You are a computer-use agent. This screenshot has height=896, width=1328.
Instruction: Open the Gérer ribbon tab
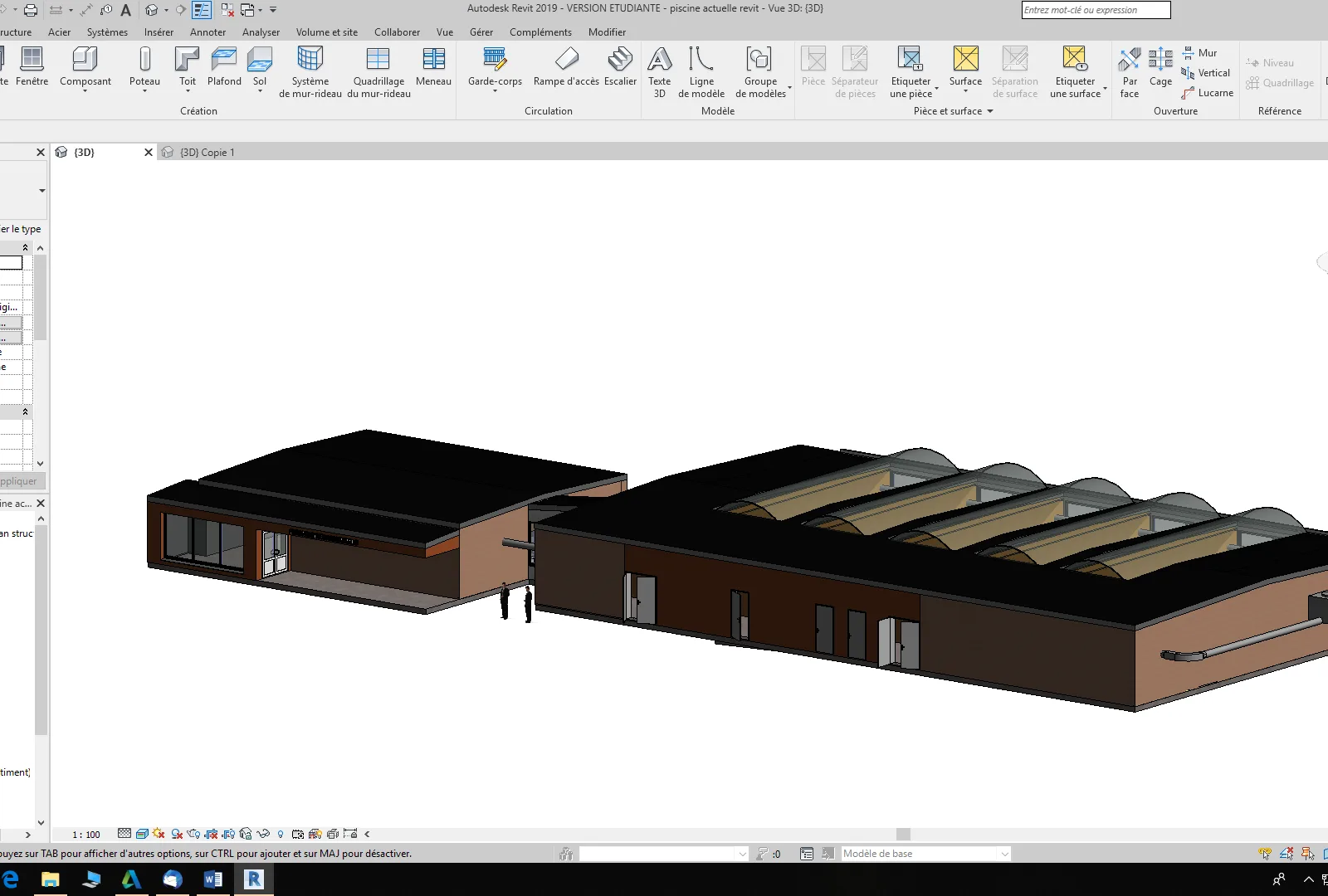coord(481,32)
